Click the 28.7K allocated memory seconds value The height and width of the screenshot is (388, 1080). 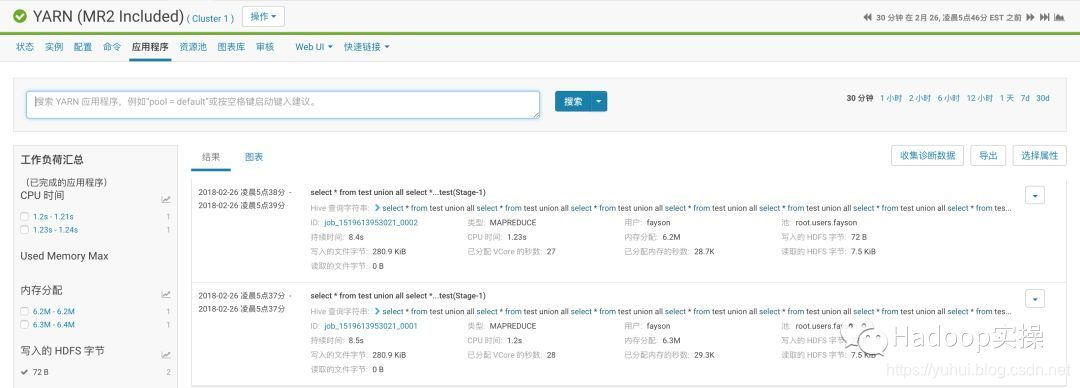click(x=705, y=252)
